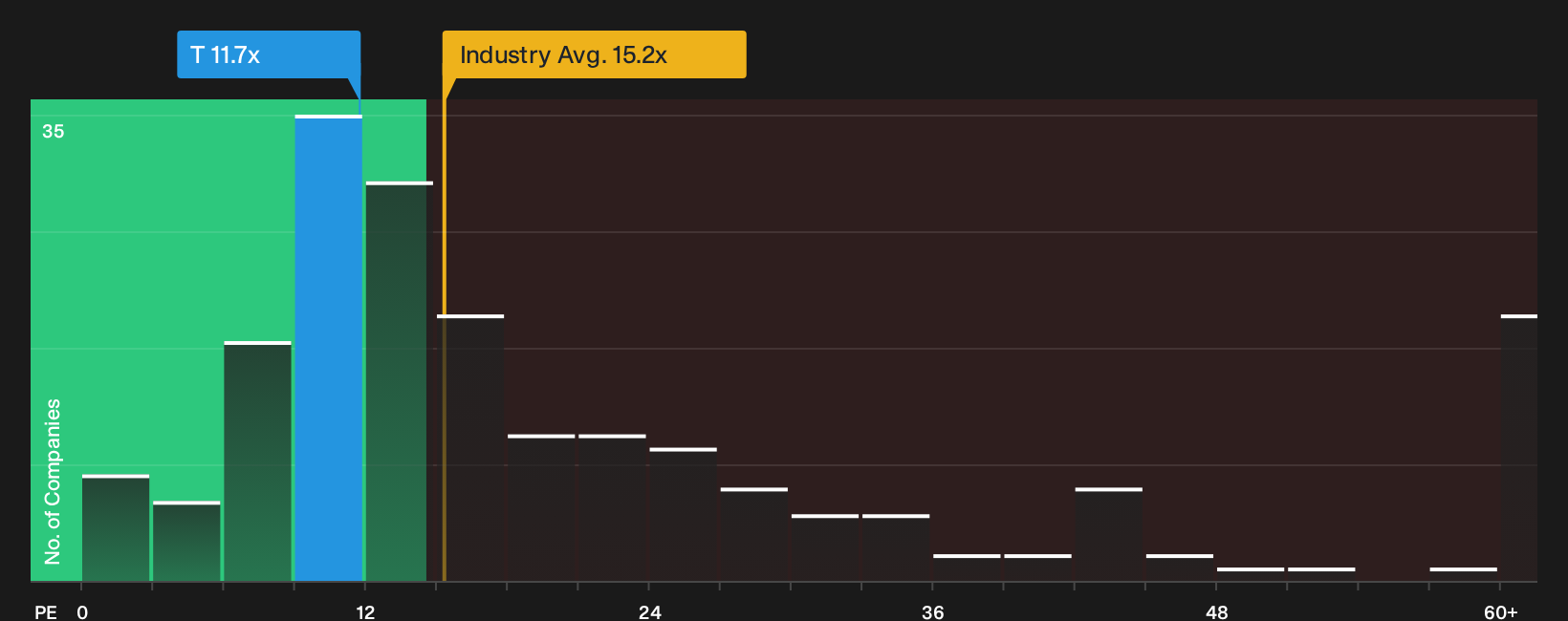Click the 24 x-axis tick label

click(x=650, y=612)
